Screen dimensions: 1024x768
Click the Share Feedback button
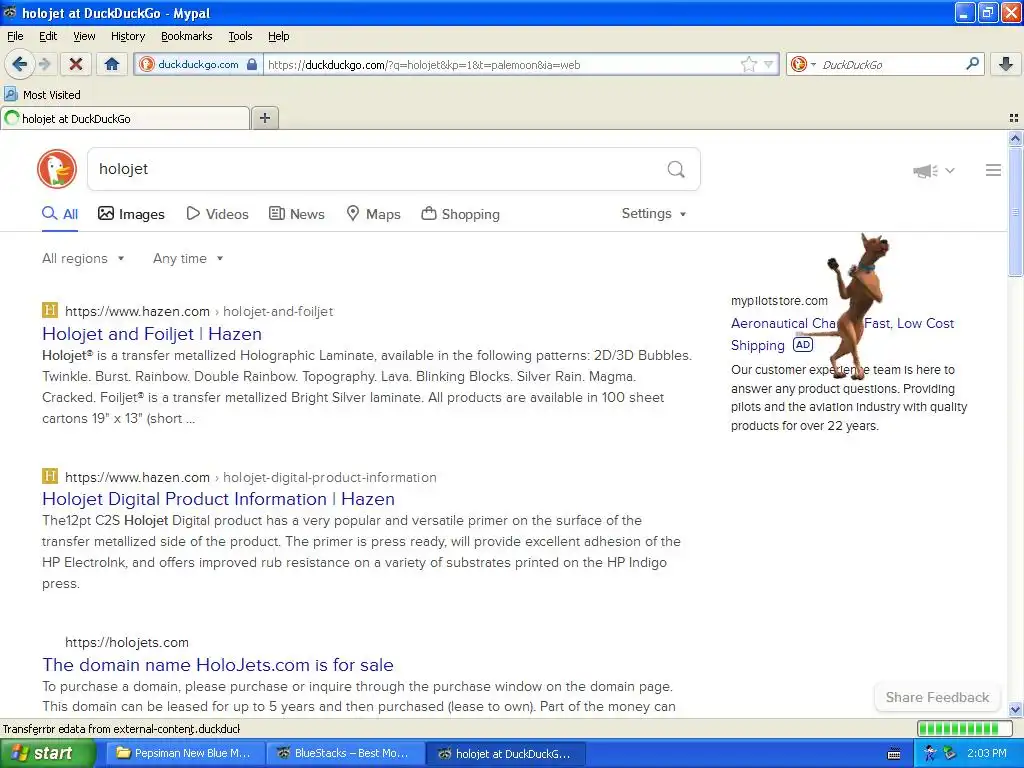[937, 697]
